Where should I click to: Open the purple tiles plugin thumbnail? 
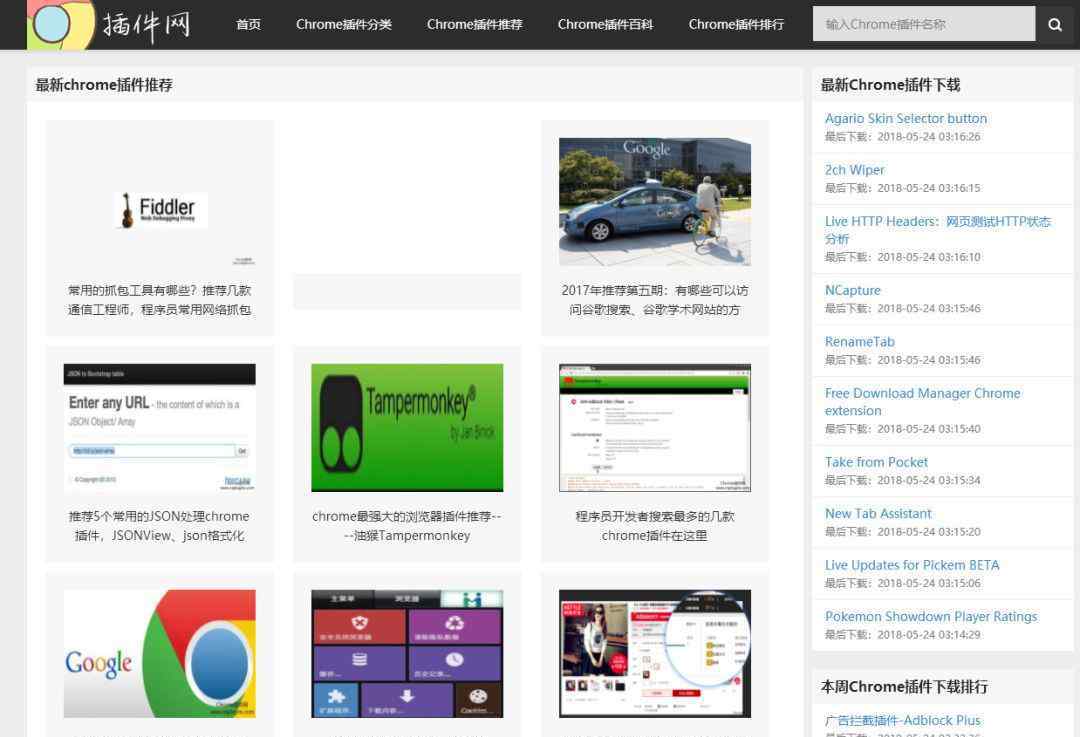click(407, 654)
